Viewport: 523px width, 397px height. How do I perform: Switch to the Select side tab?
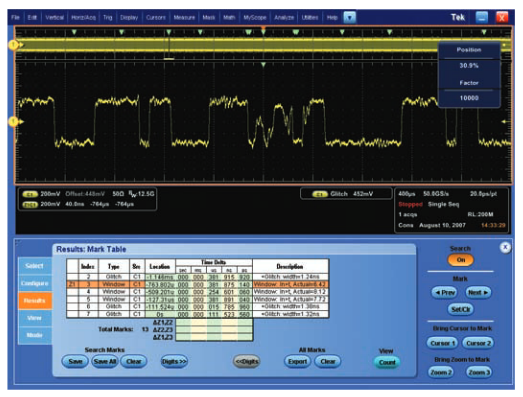click(35, 266)
